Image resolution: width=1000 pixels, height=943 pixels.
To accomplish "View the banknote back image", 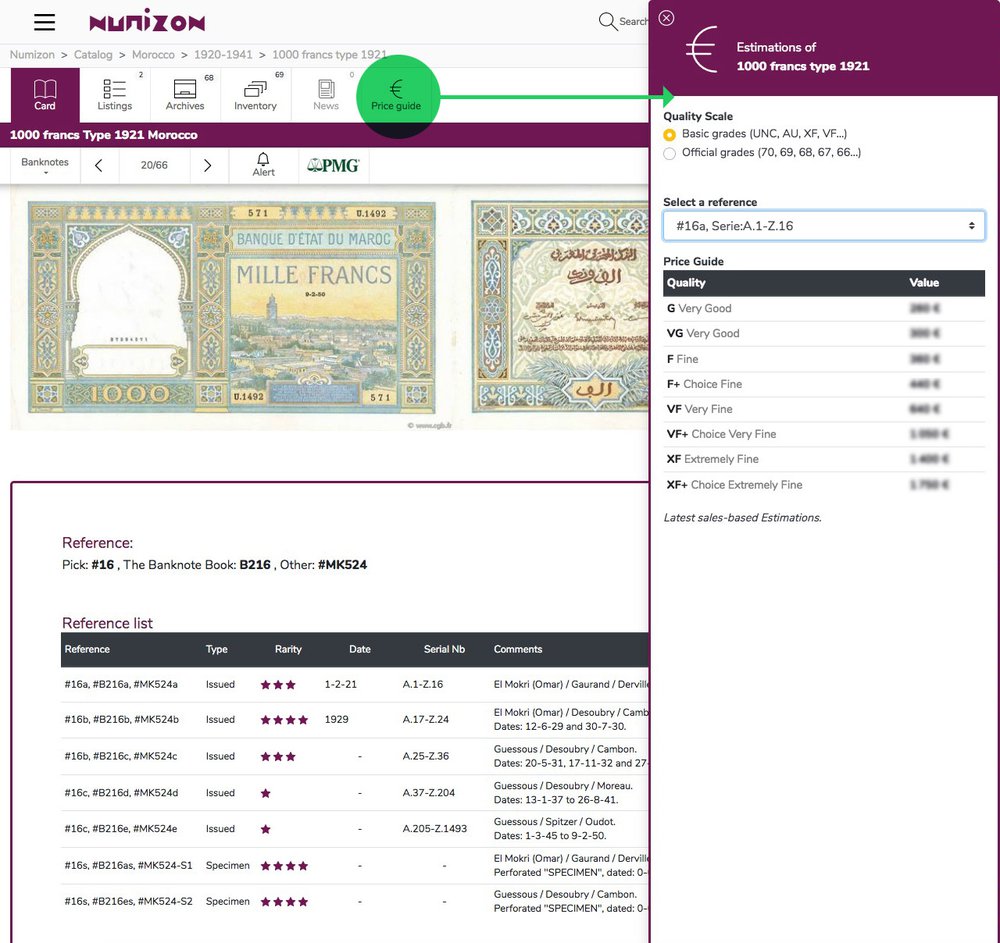I will pyautogui.click(x=560, y=306).
